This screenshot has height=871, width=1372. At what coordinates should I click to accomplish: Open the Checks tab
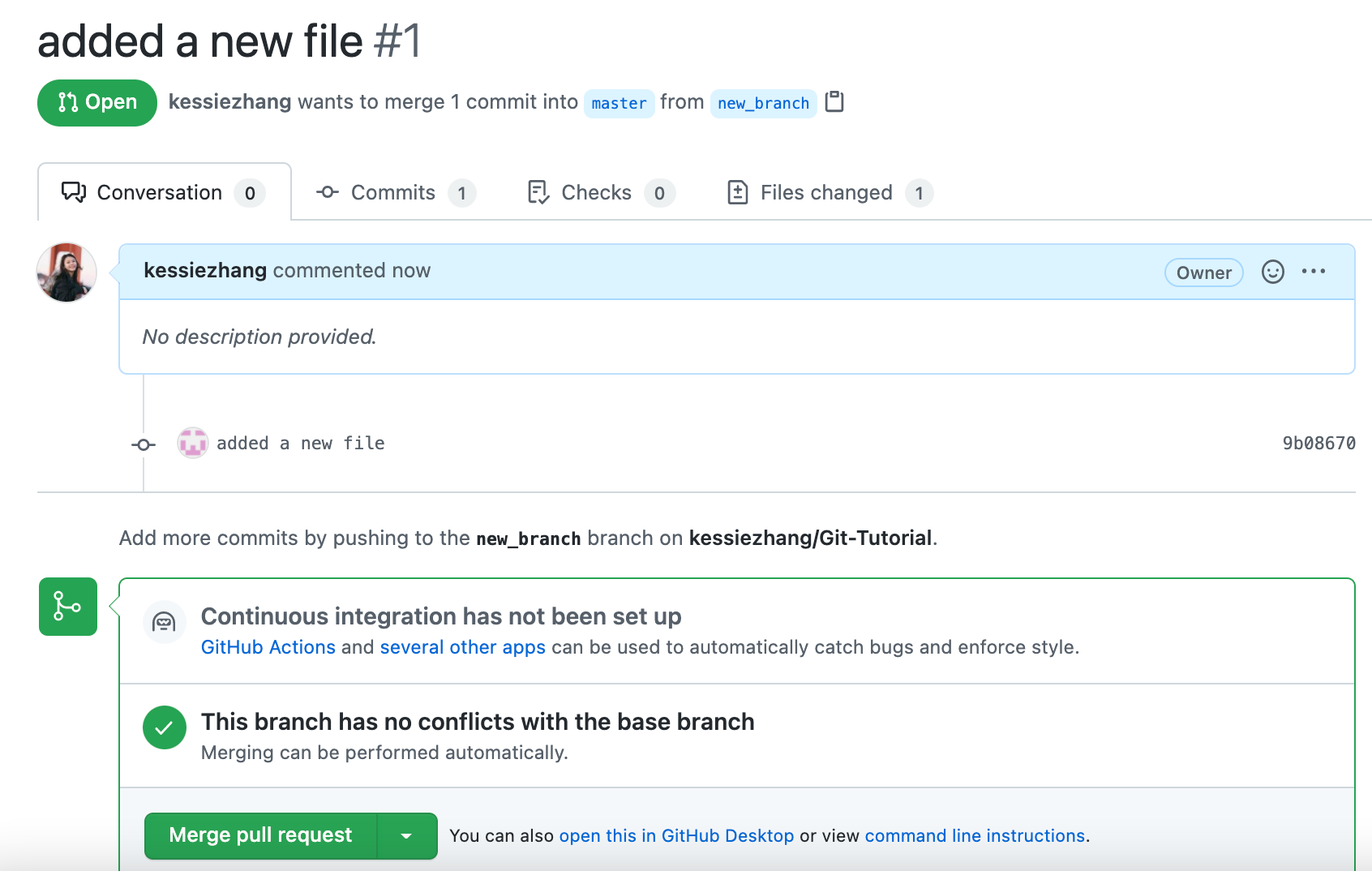coord(597,193)
